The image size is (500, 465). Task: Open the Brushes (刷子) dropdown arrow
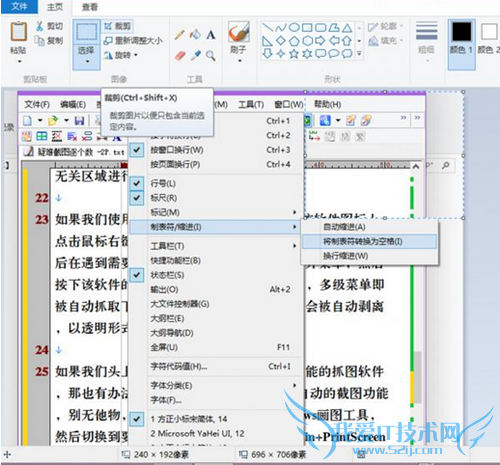[239, 61]
